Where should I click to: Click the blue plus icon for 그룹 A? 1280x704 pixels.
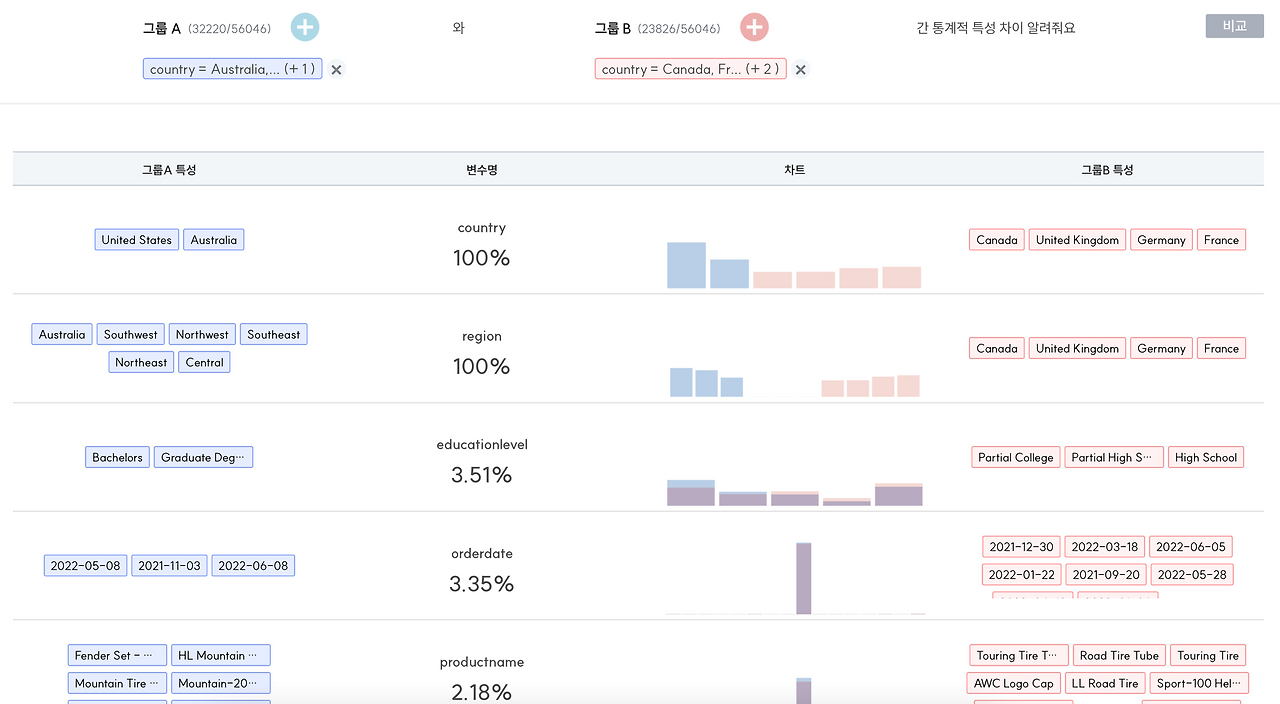(x=305, y=27)
